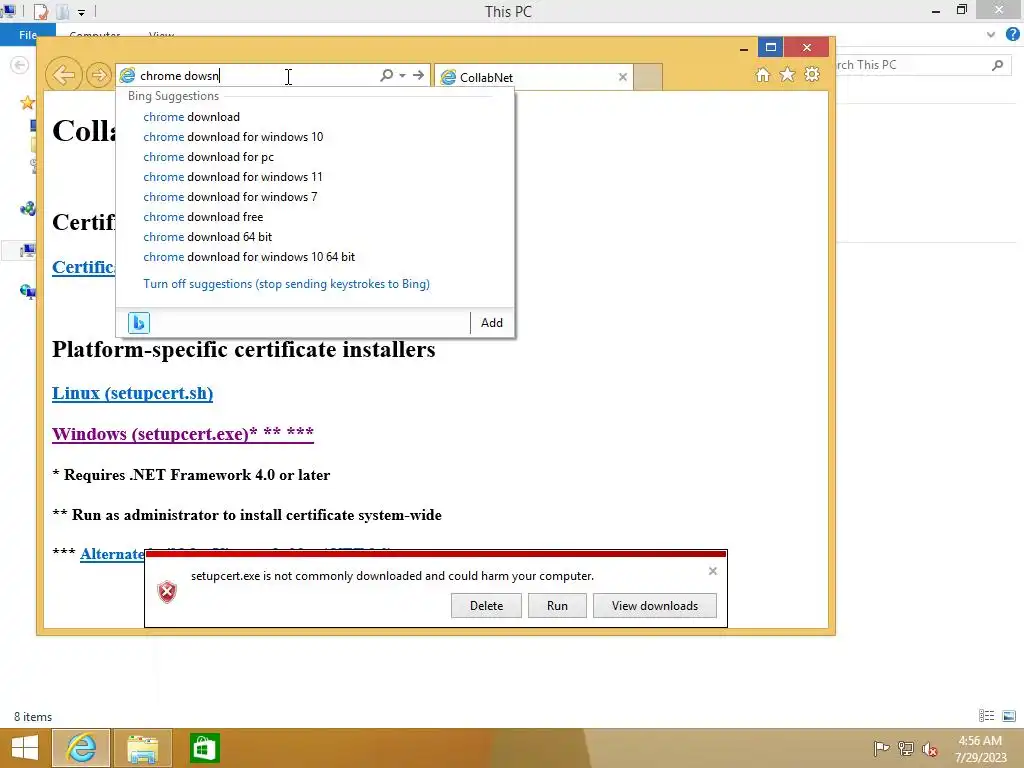Click Turn off suggestions link
The image size is (1024, 768).
click(x=286, y=284)
